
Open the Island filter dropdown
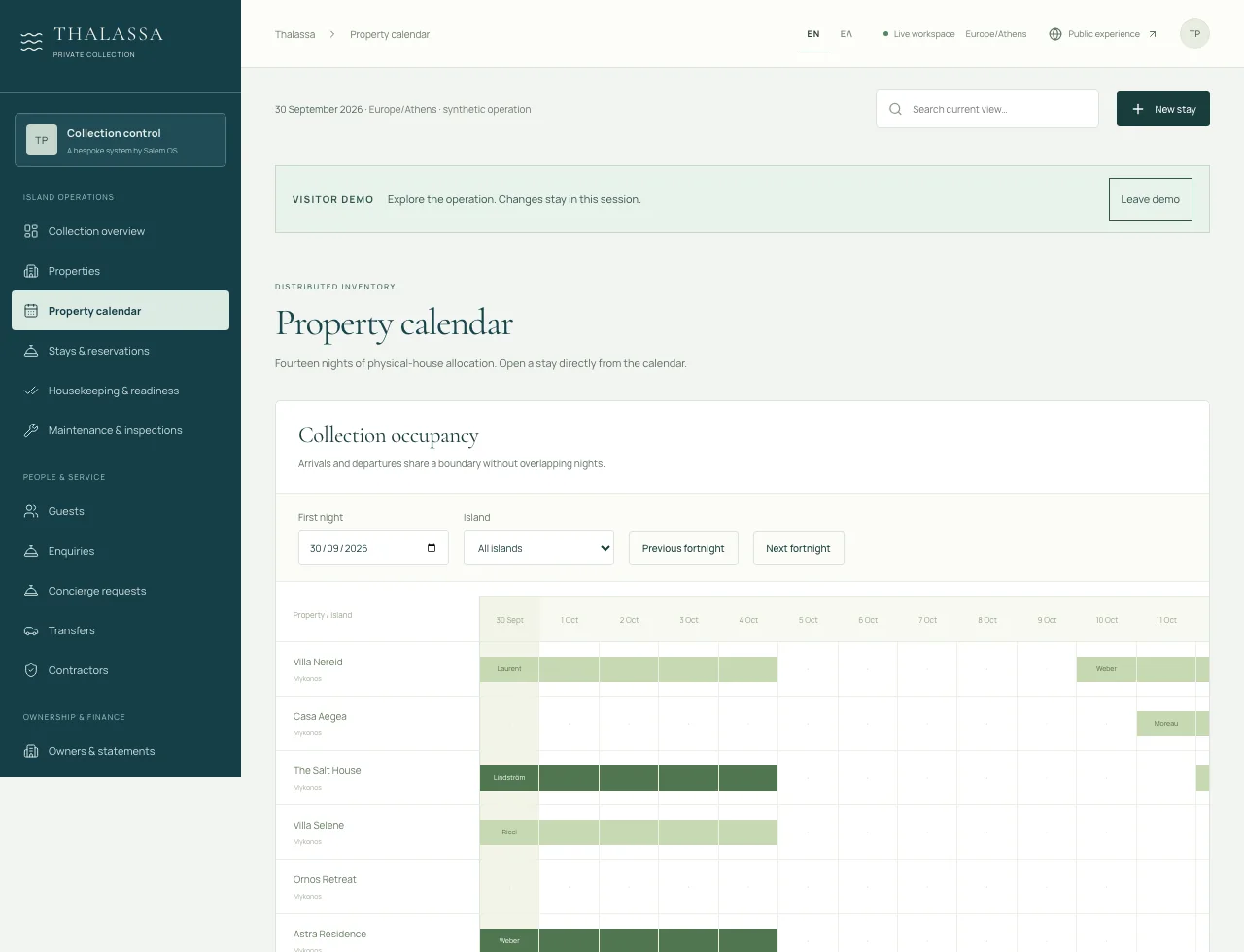tap(538, 548)
